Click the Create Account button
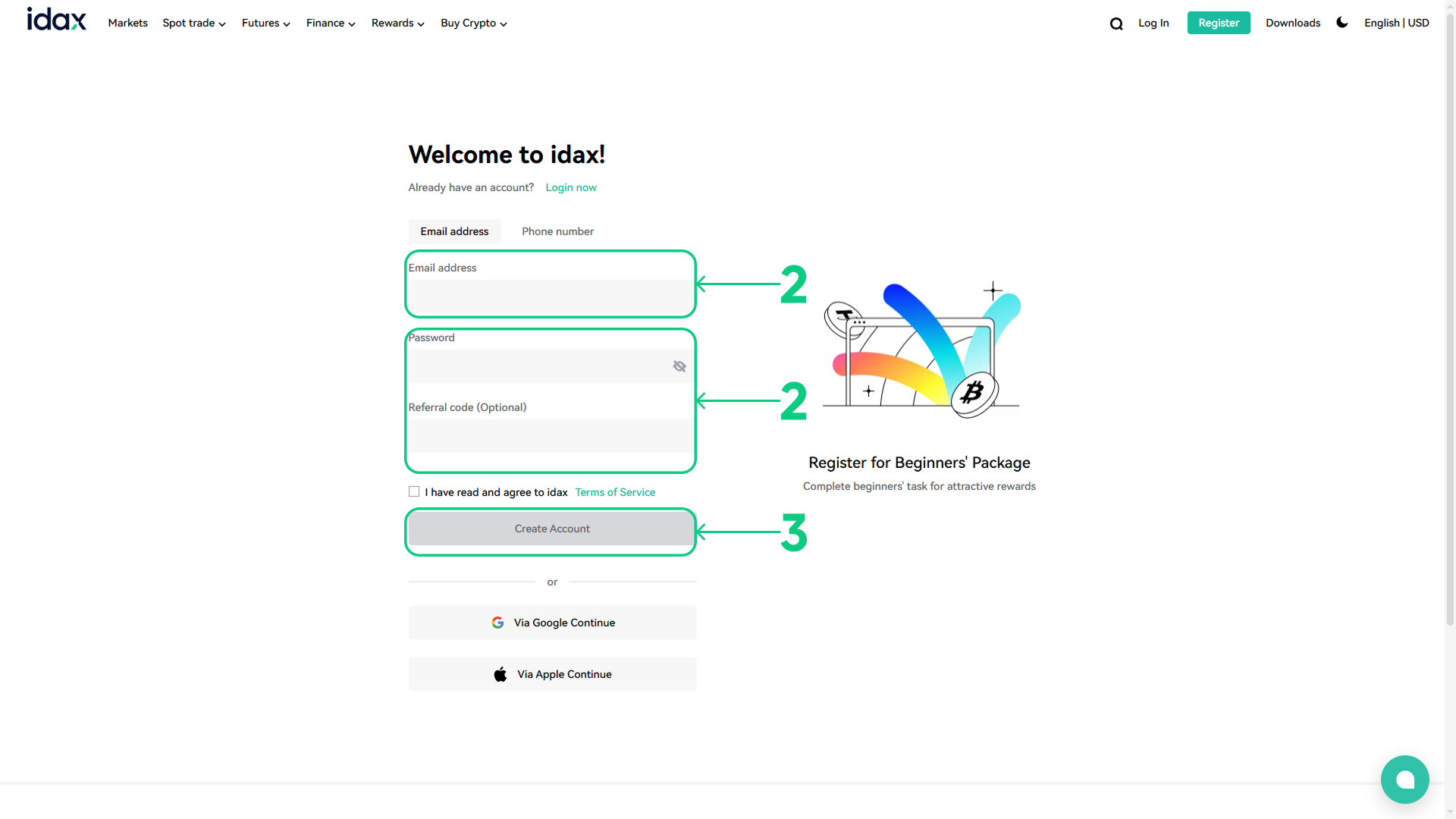Screen dimensions: 1456x819 (x=552, y=529)
